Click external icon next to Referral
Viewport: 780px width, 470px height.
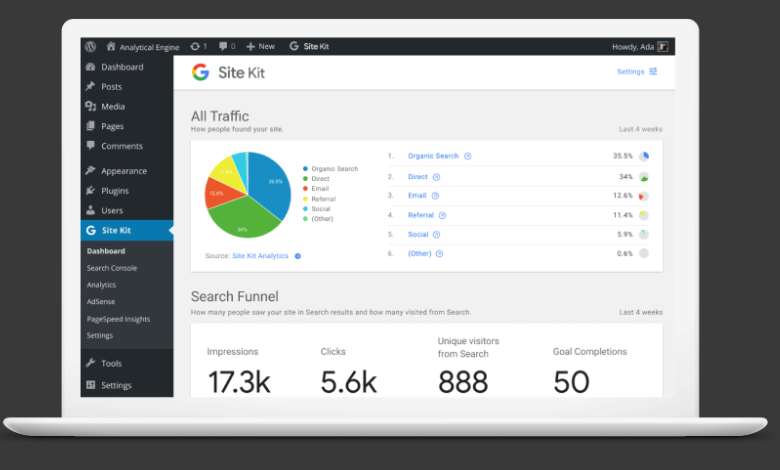pyautogui.click(x=442, y=215)
